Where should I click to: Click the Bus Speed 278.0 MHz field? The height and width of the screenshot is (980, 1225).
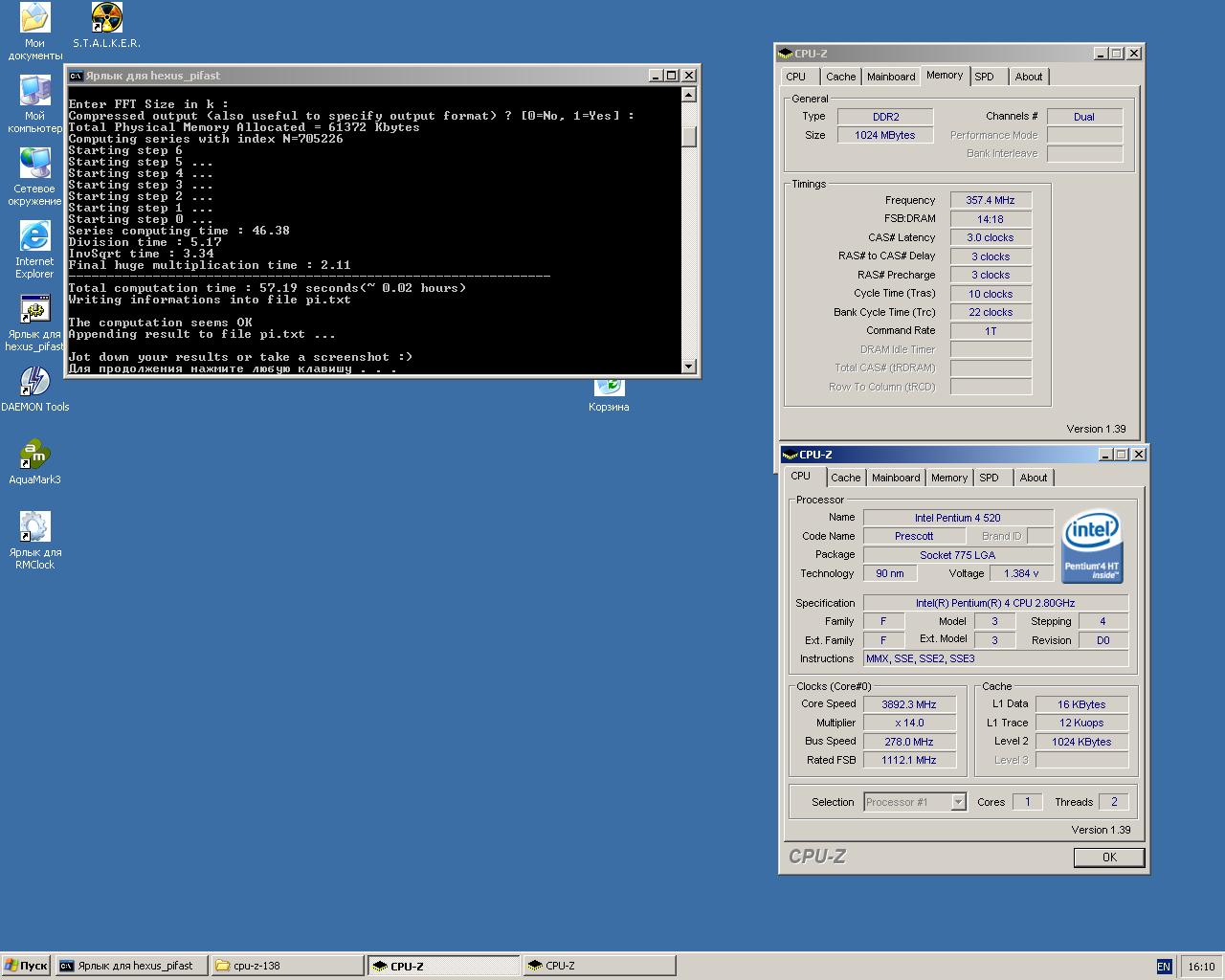[908, 742]
